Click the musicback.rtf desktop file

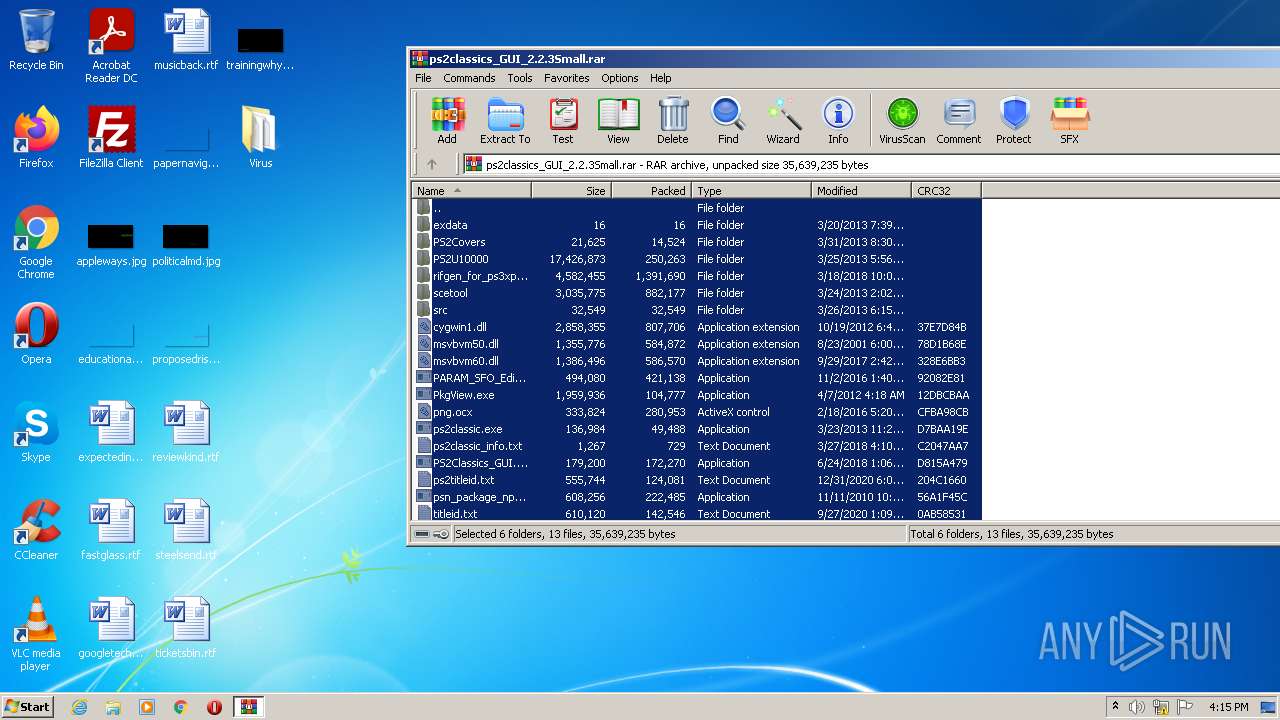(186, 40)
